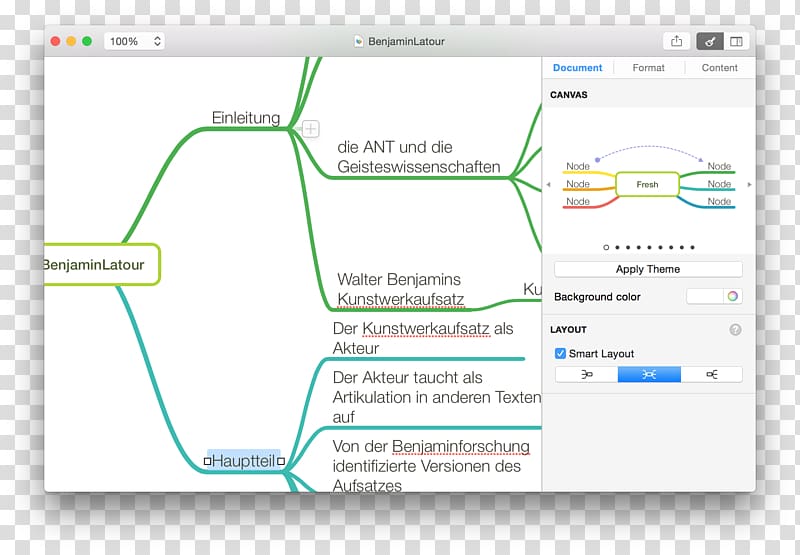Select the two-sided centered layout icon
This screenshot has width=800, height=555.
pos(649,374)
